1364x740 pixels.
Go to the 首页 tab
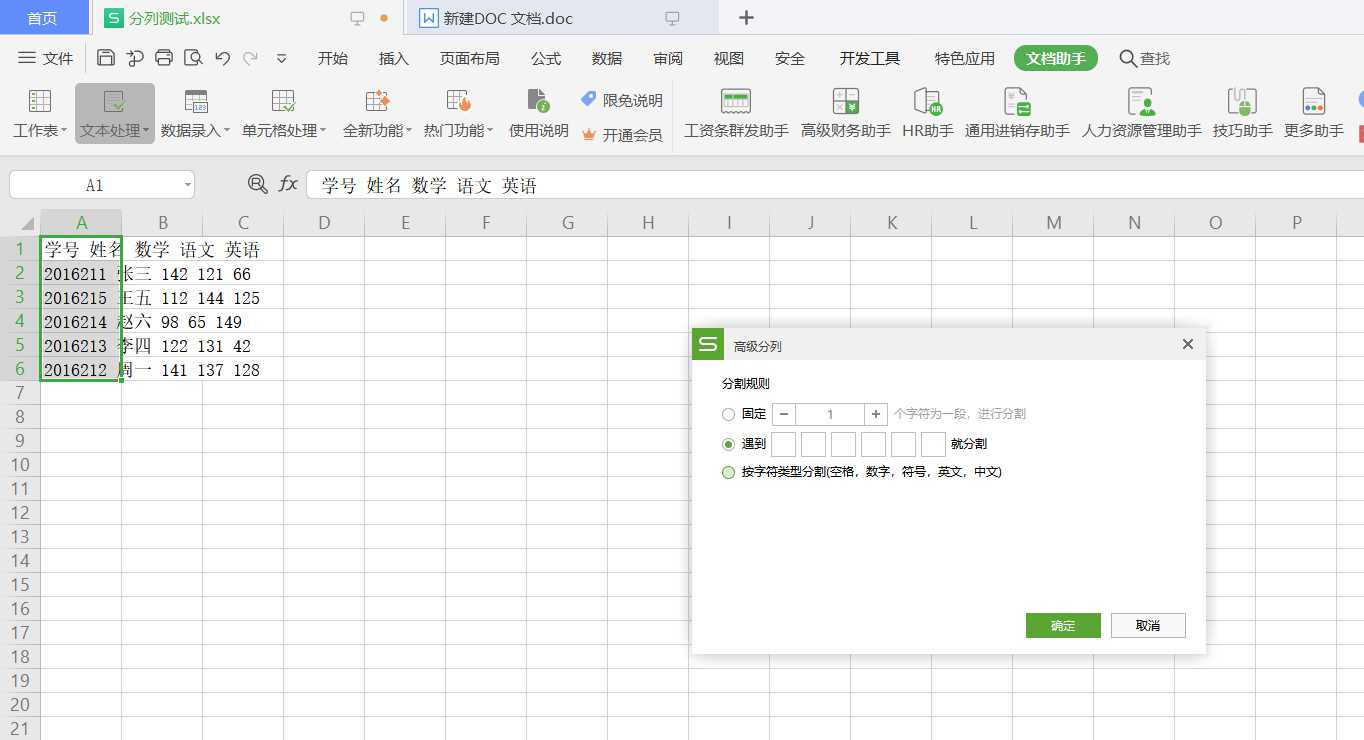tap(42, 18)
